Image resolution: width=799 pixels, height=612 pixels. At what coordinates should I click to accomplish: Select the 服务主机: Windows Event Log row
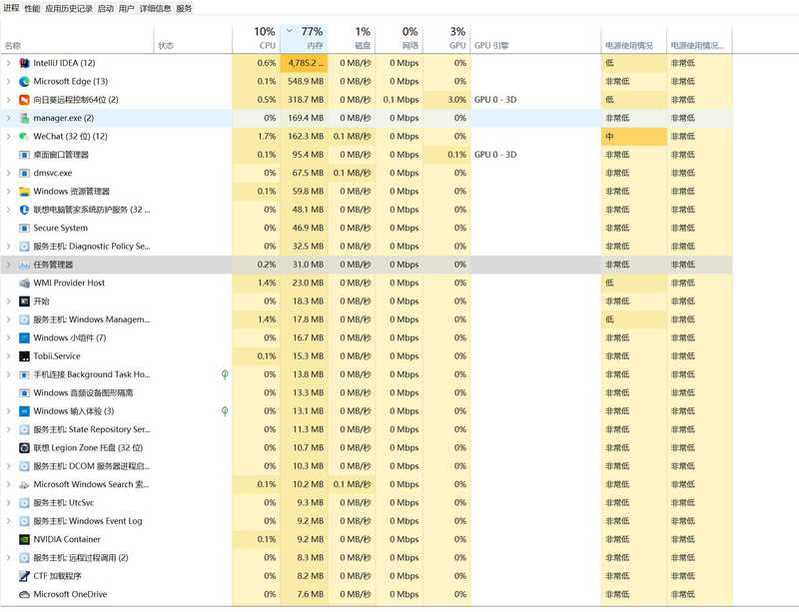366,521
